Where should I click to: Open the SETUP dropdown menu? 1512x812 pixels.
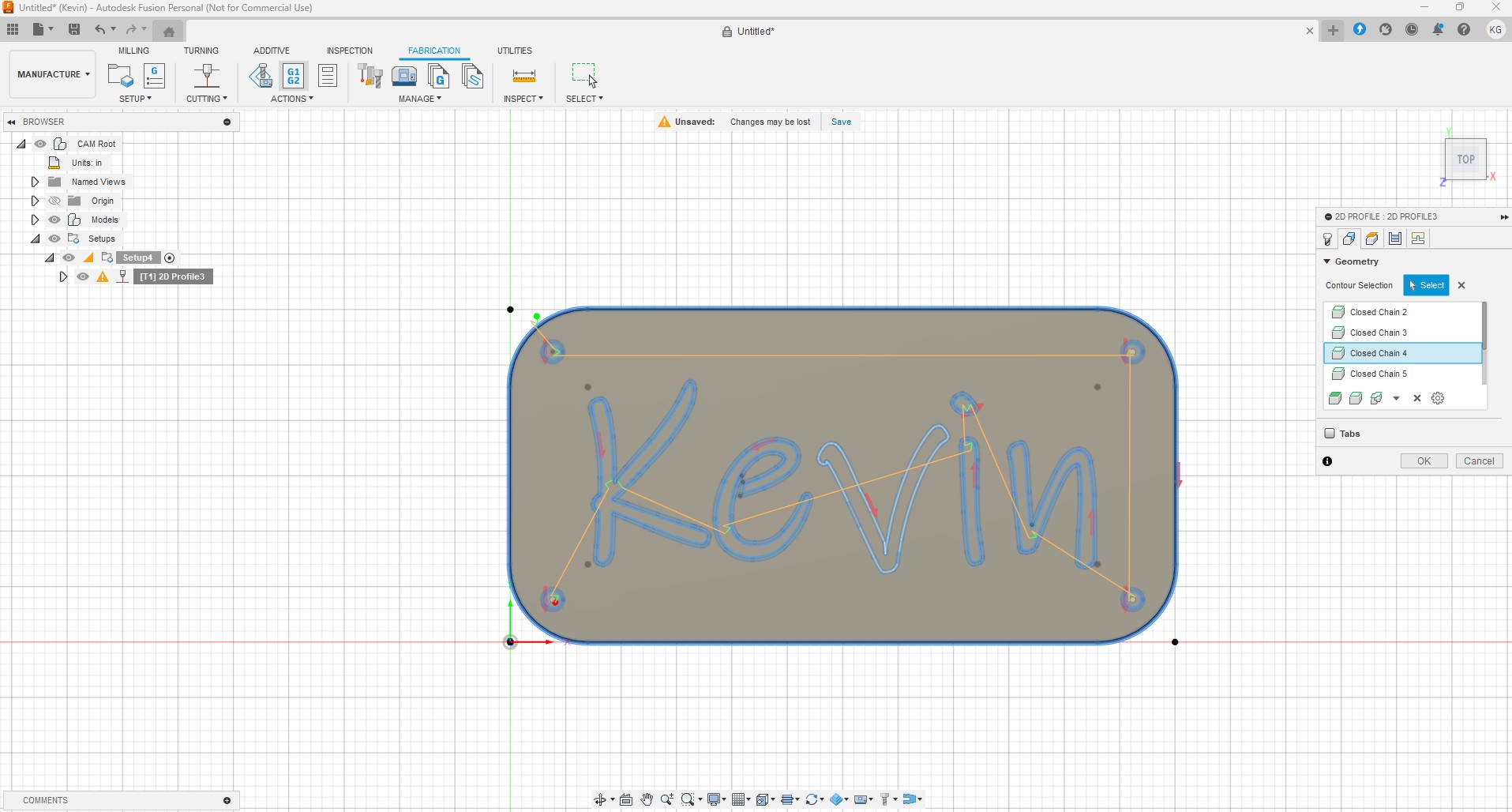point(135,99)
